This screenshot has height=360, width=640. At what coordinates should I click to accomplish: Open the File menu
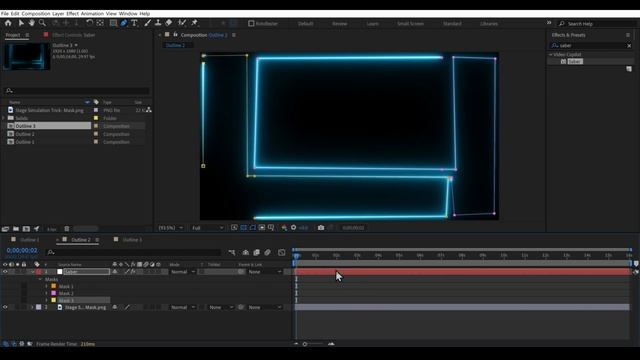[4, 13]
